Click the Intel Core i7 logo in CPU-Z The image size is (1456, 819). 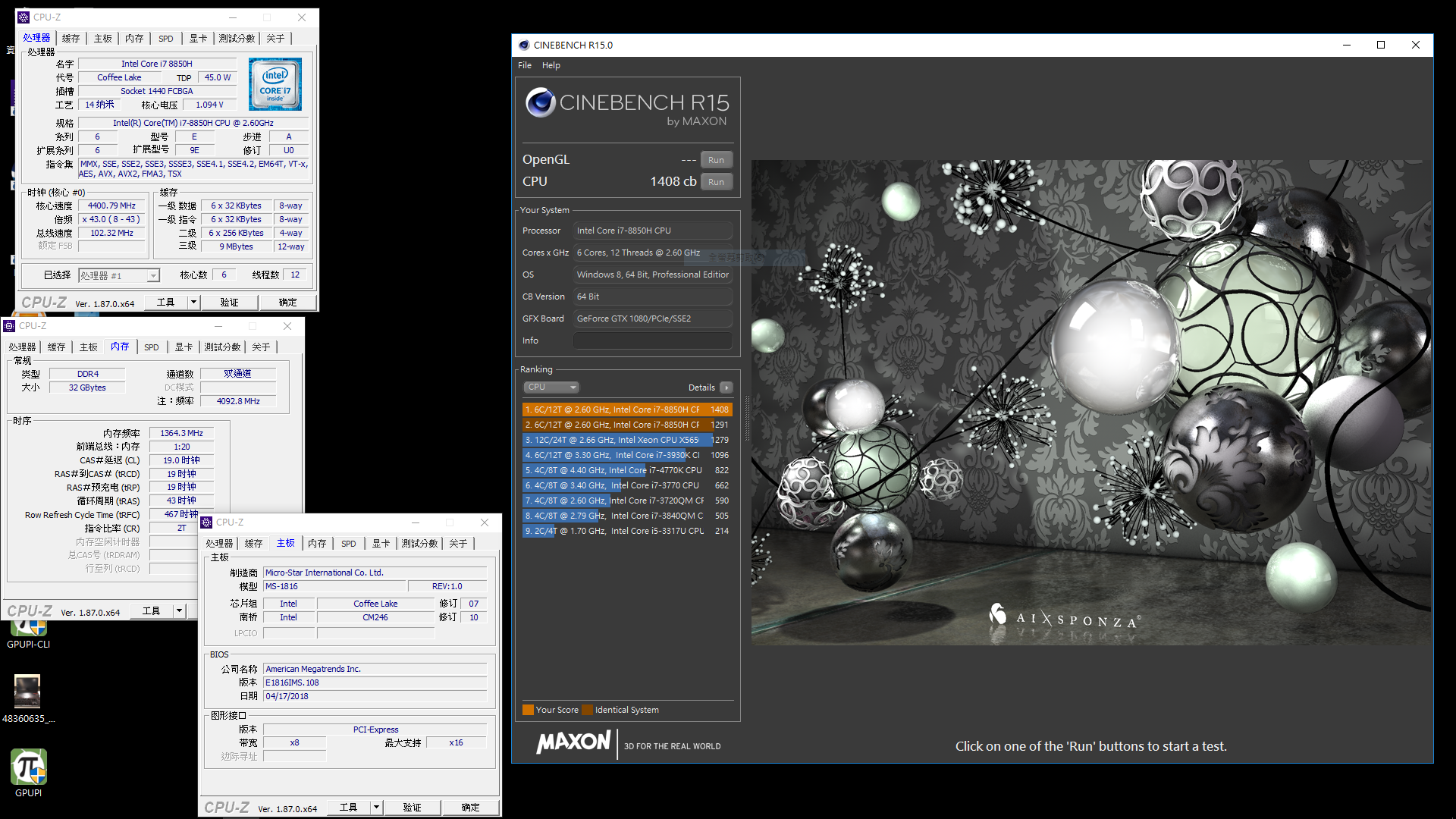(x=275, y=84)
